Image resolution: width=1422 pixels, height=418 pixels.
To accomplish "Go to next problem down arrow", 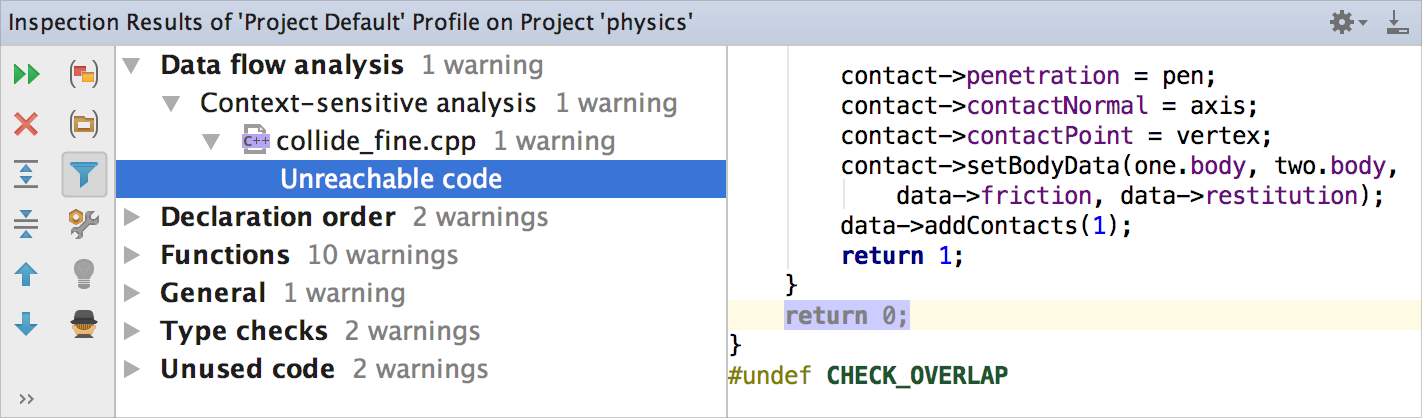I will pos(27,324).
